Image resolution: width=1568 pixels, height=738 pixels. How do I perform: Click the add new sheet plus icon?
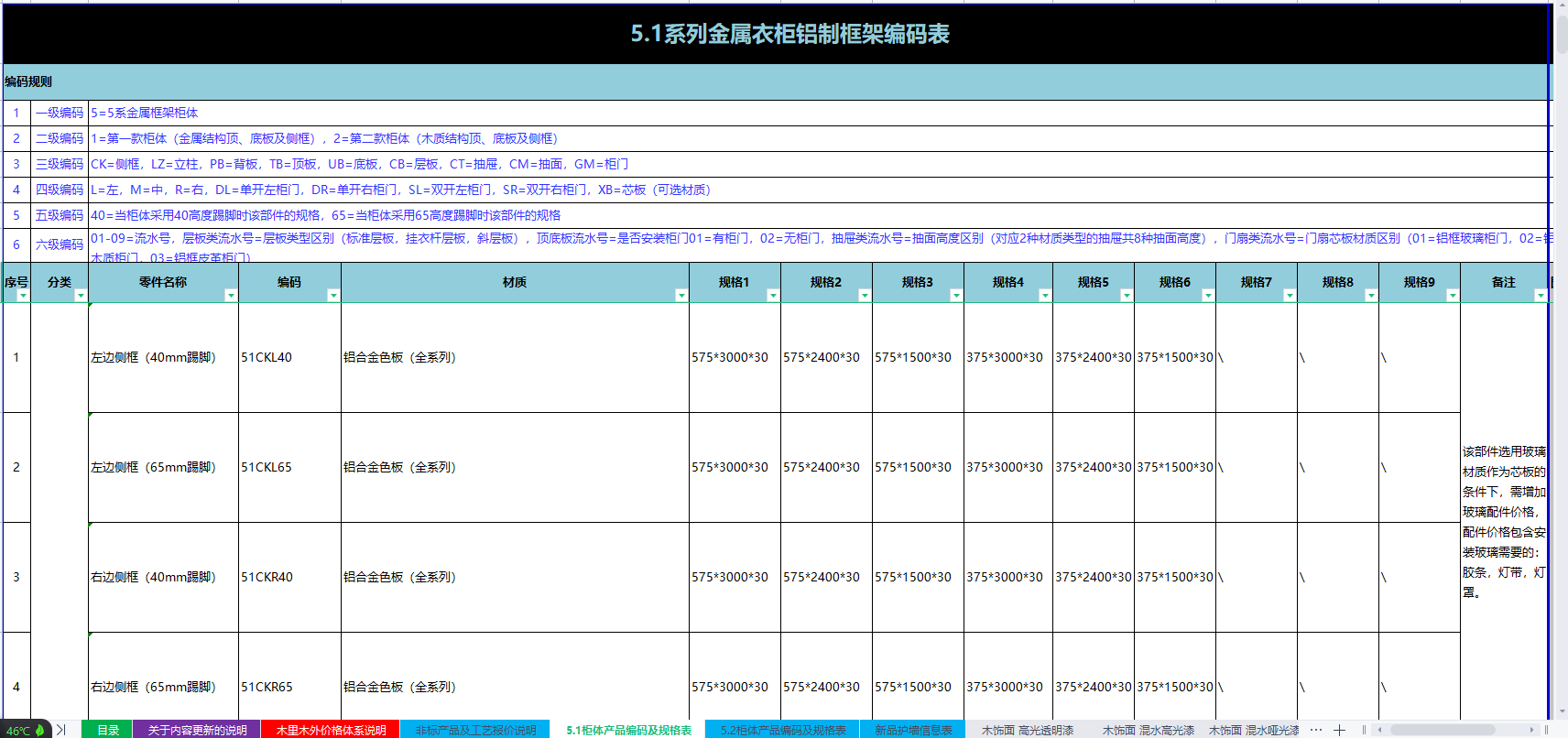(x=1339, y=730)
